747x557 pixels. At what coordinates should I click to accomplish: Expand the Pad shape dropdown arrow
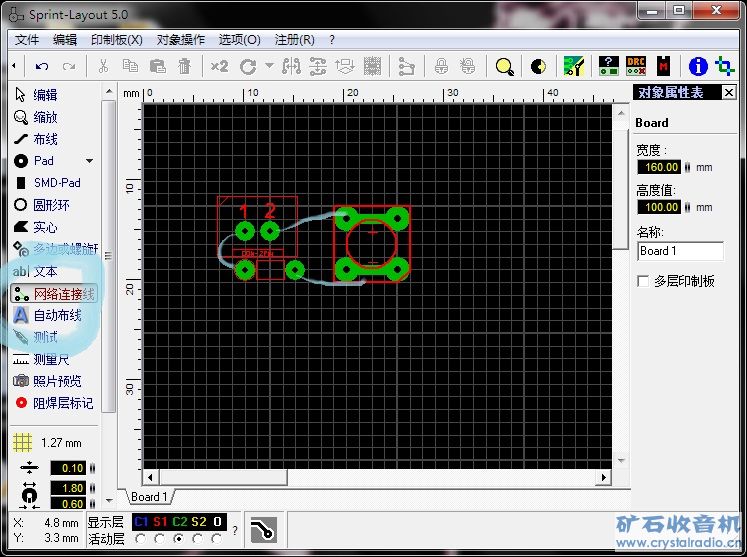tap(90, 161)
